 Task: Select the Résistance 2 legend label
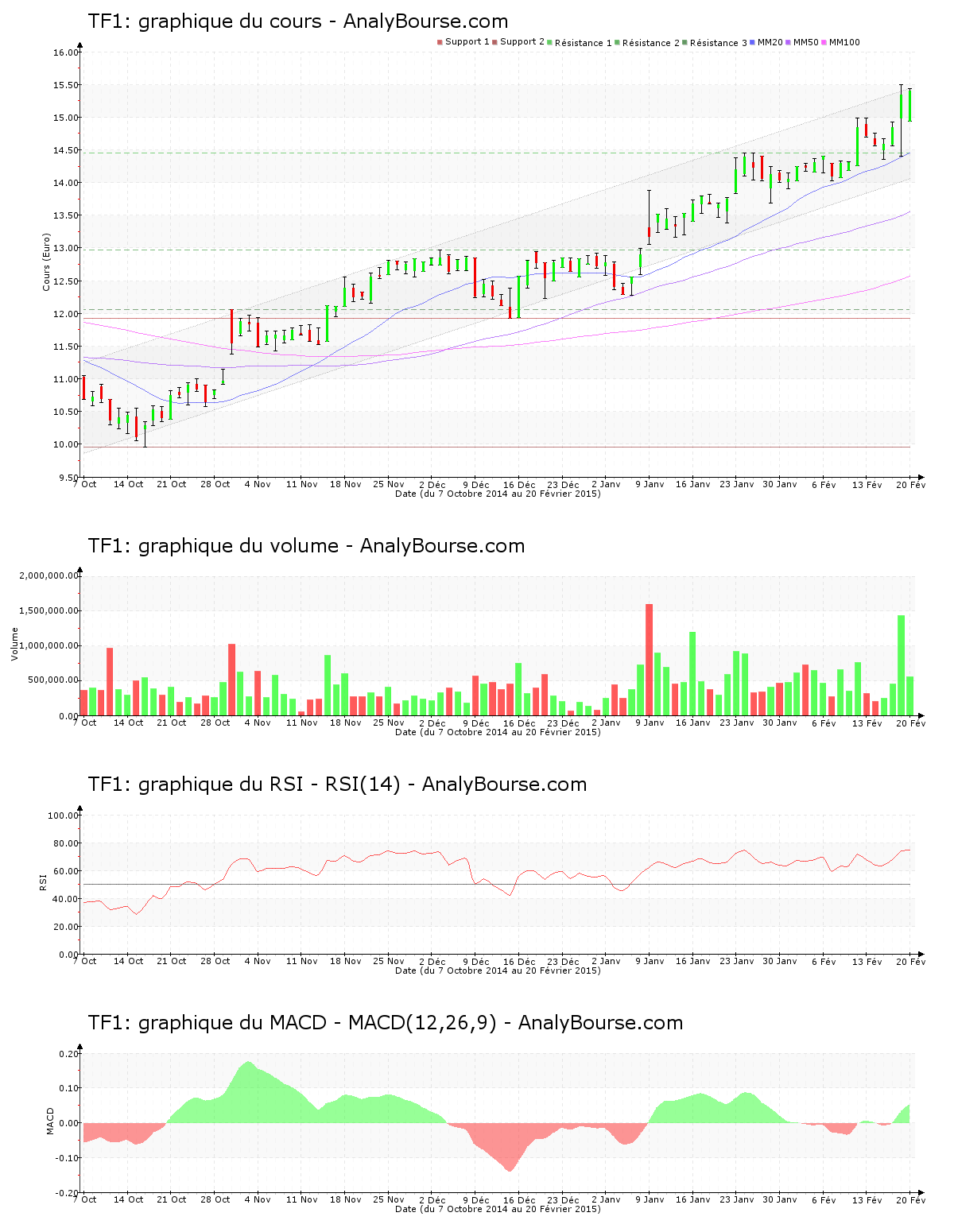click(x=651, y=43)
